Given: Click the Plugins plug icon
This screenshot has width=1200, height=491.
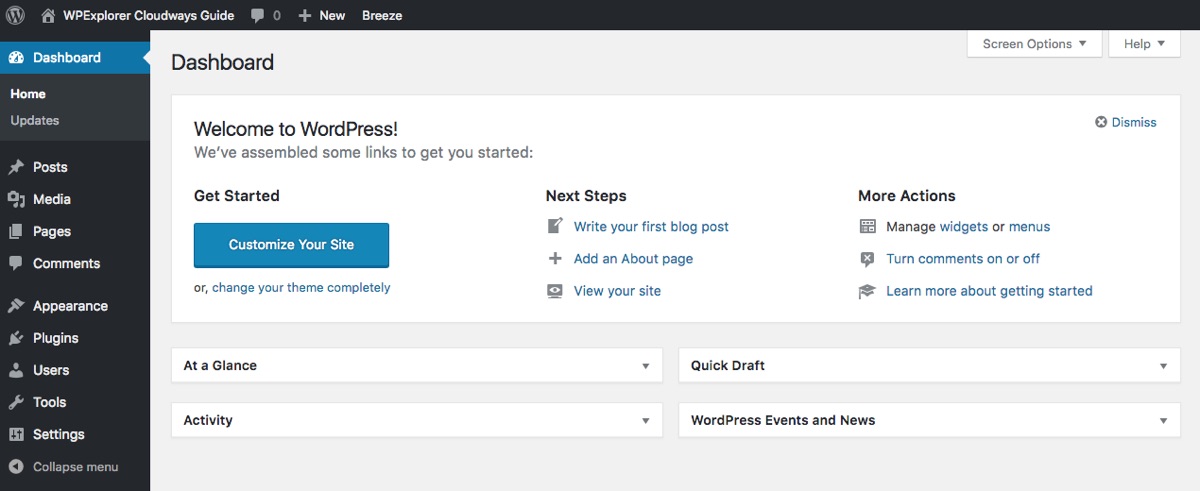Looking at the screenshot, I should tap(16, 338).
